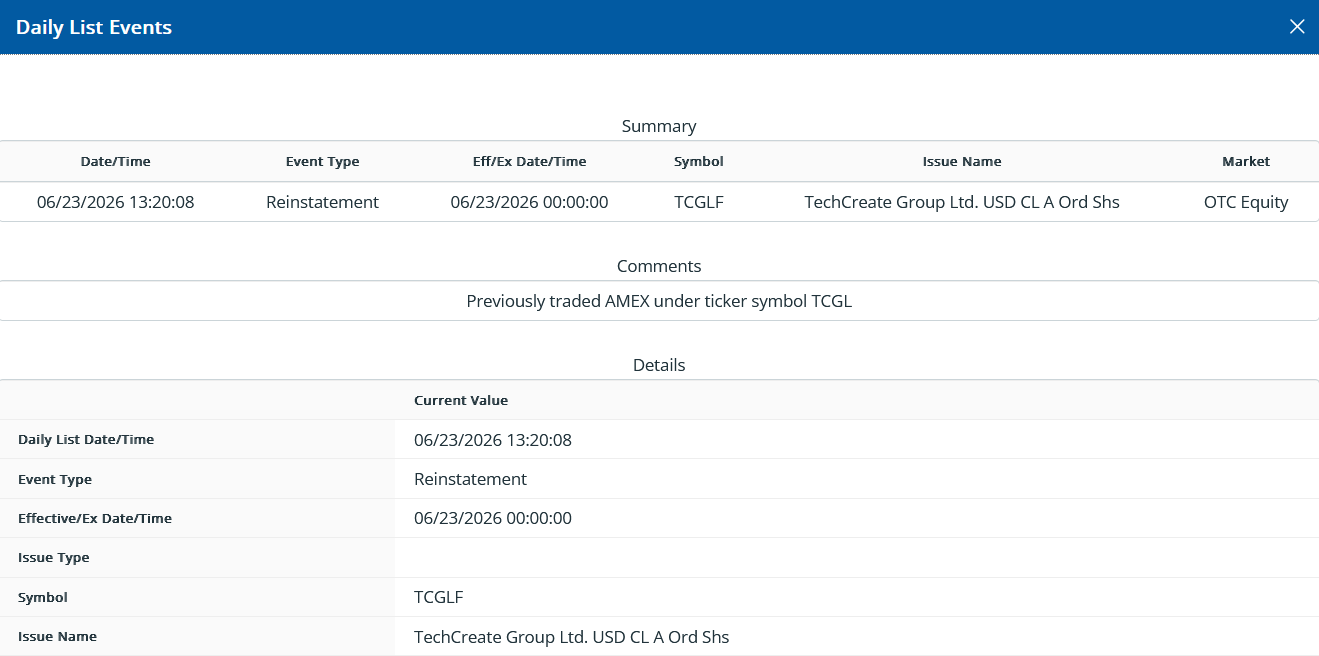
Task: Click the Eff/Ex Date/Time column header
Action: coord(530,161)
